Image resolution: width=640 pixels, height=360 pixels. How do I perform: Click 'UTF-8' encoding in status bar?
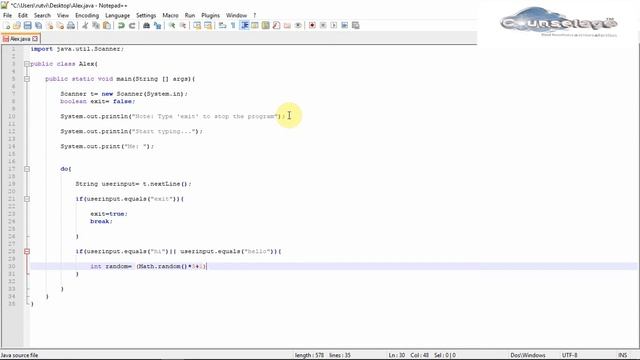pos(570,355)
